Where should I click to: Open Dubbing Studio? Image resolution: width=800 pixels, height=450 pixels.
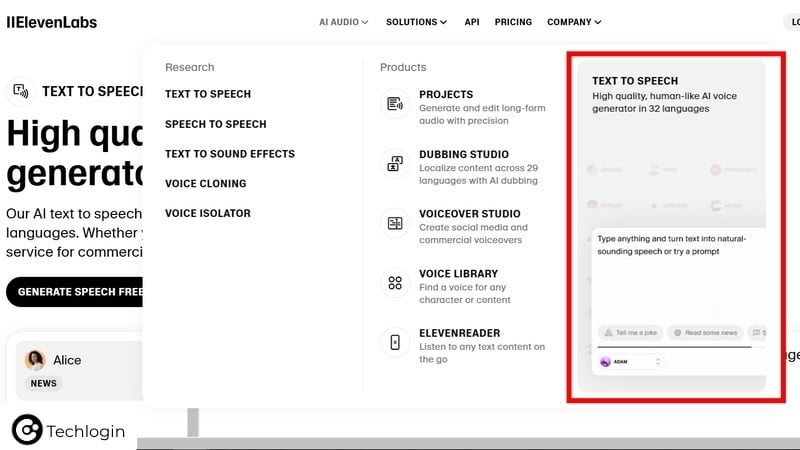[464, 154]
